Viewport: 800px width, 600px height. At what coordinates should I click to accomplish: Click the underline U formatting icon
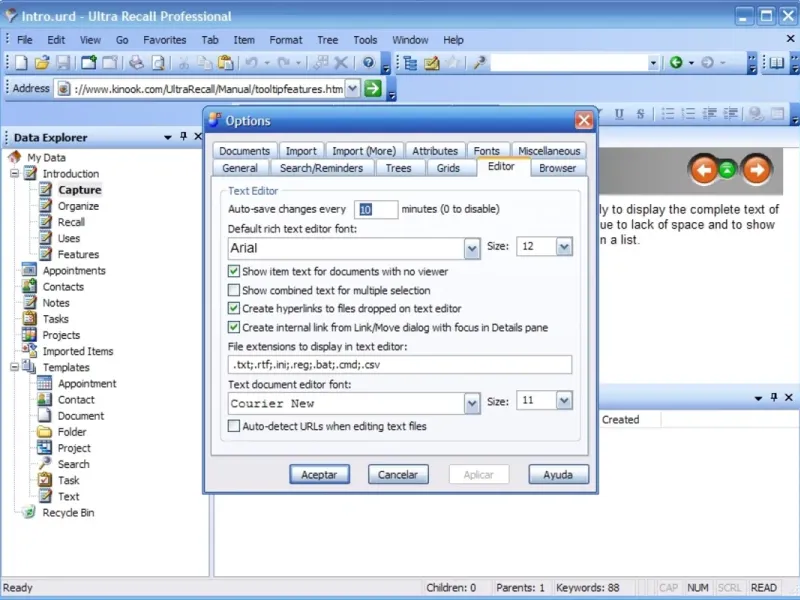click(x=619, y=114)
